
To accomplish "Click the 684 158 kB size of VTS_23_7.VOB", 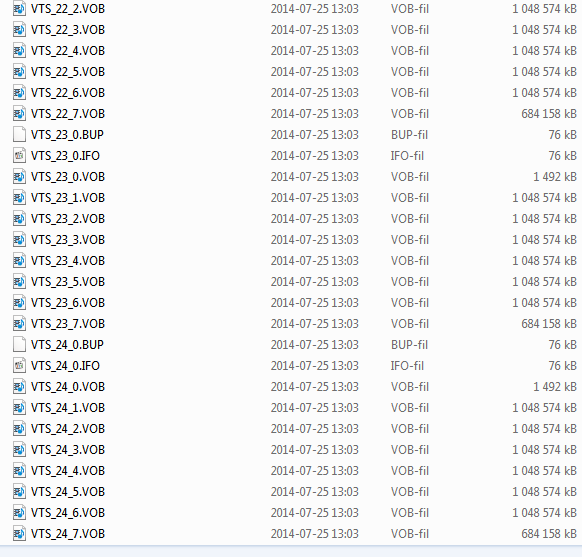I will pos(549,324).
